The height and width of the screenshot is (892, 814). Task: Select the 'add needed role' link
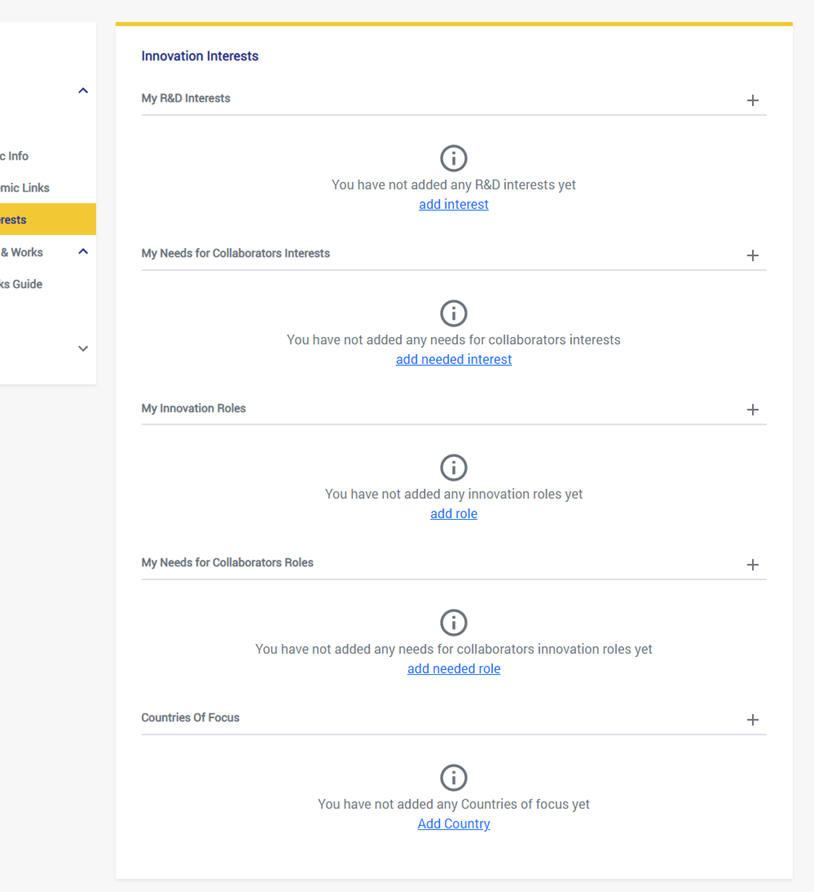pos(453,669)
